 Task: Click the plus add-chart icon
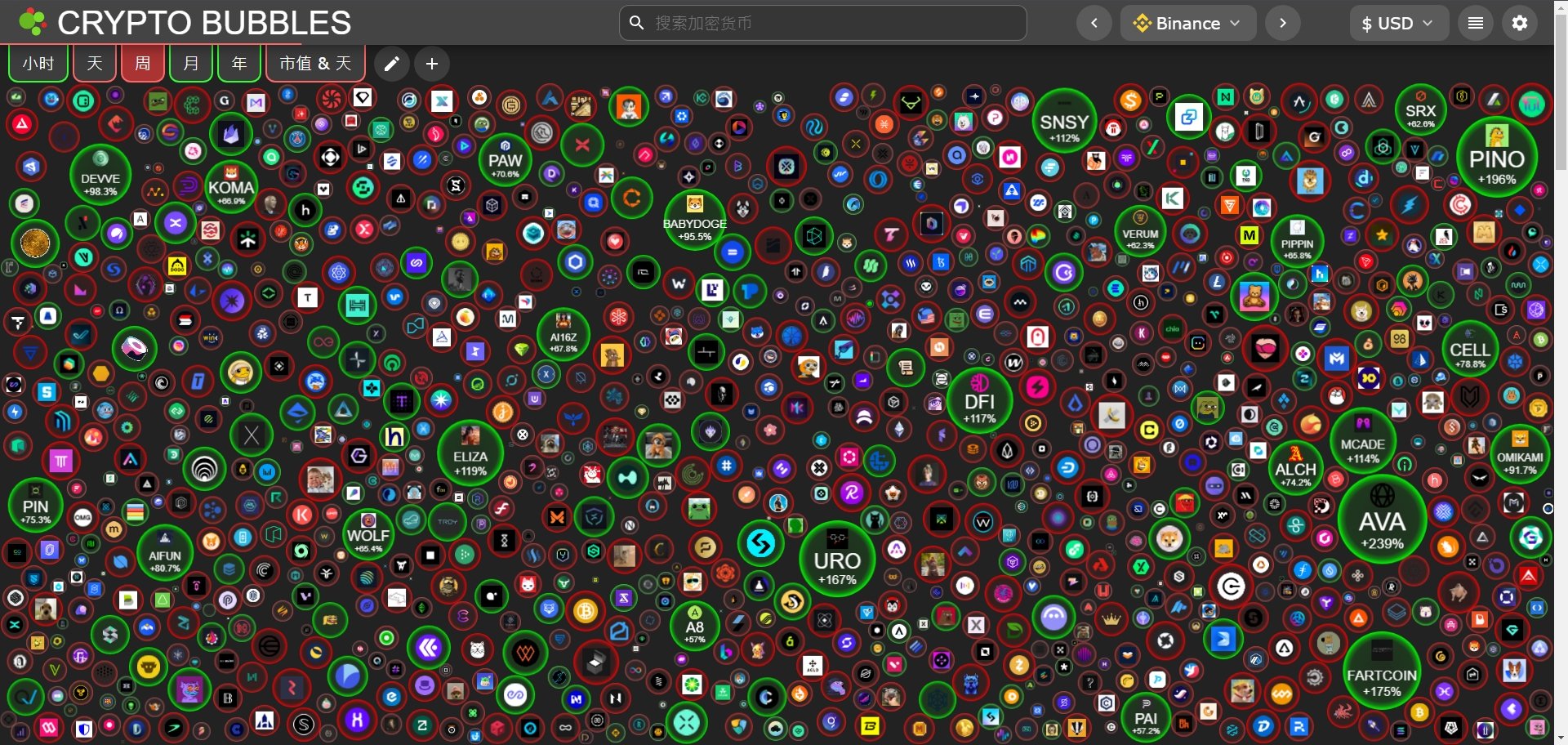tap(432, 64)
